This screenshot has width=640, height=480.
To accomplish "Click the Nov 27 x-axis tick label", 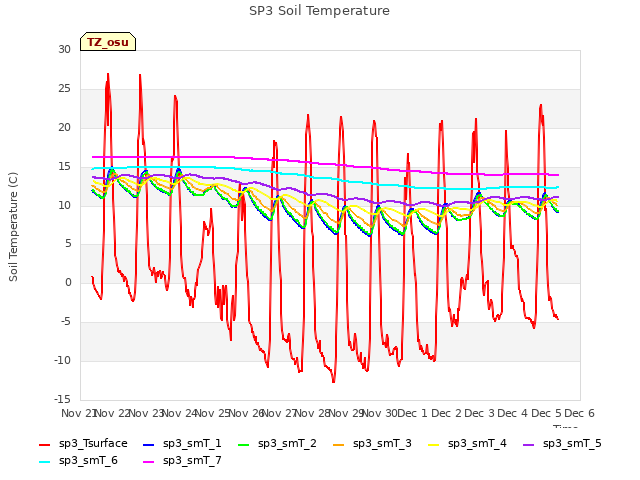I will [x=279, y=413].
